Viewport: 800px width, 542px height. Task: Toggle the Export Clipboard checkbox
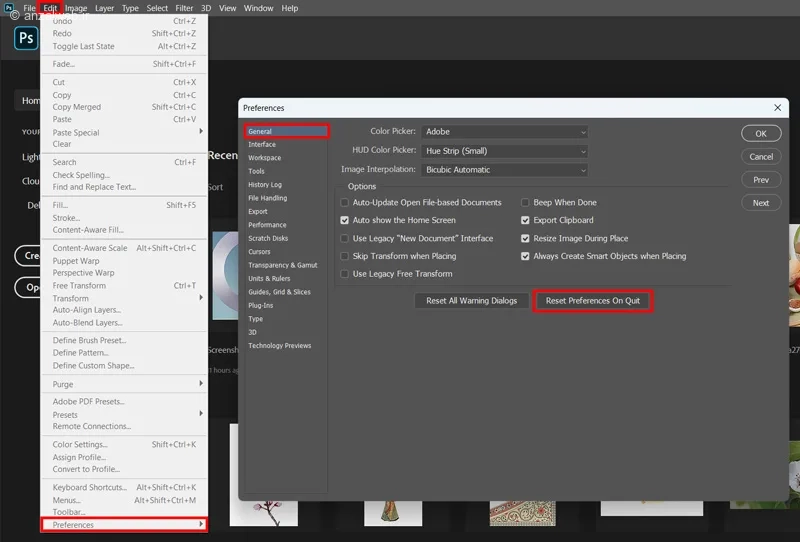525,220
